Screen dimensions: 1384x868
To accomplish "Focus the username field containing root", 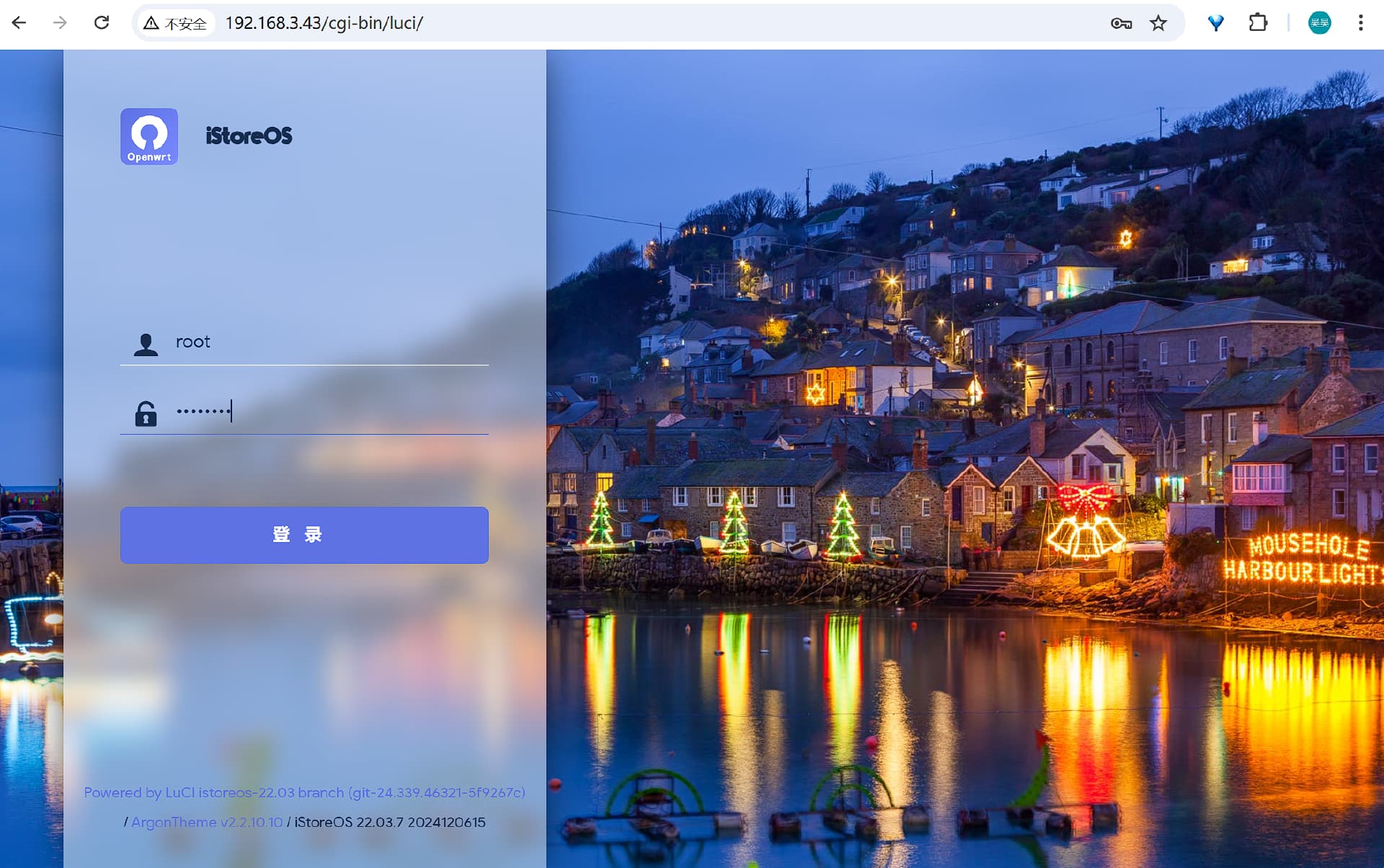I will click(x=324, y=342).
